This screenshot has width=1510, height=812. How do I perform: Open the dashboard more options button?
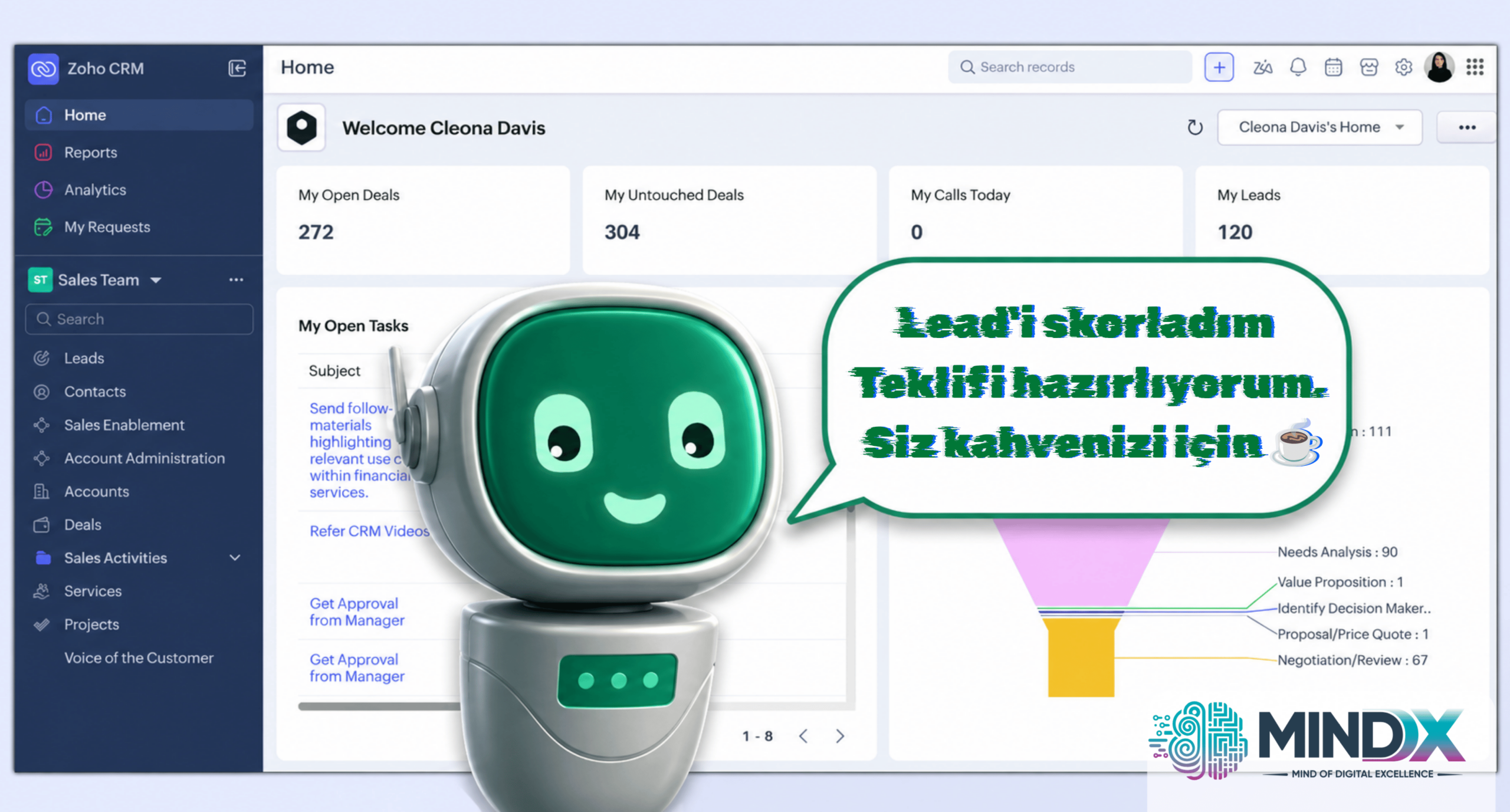1467,127
